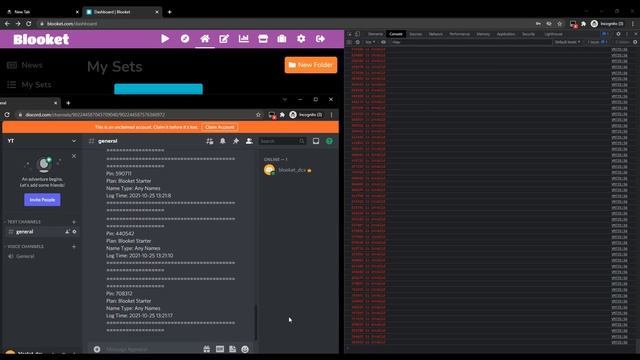Expand the YT server dropdown
The width and height of the screenshot is (640, 360).
[x=73, y=141]
